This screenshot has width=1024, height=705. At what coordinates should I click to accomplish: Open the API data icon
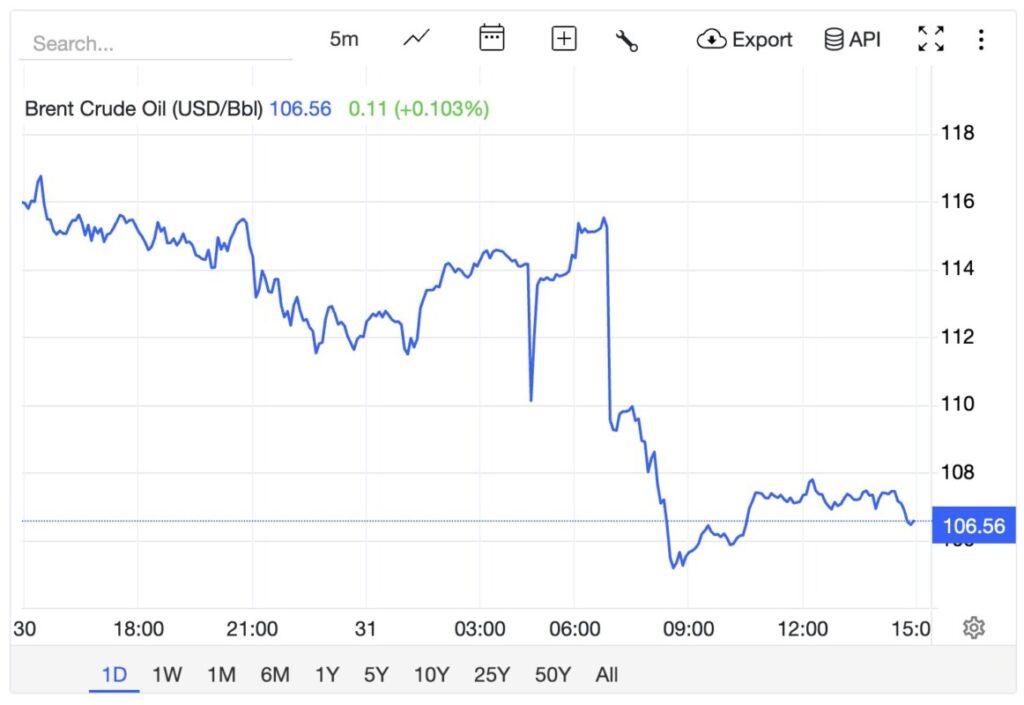coord(833,38)
